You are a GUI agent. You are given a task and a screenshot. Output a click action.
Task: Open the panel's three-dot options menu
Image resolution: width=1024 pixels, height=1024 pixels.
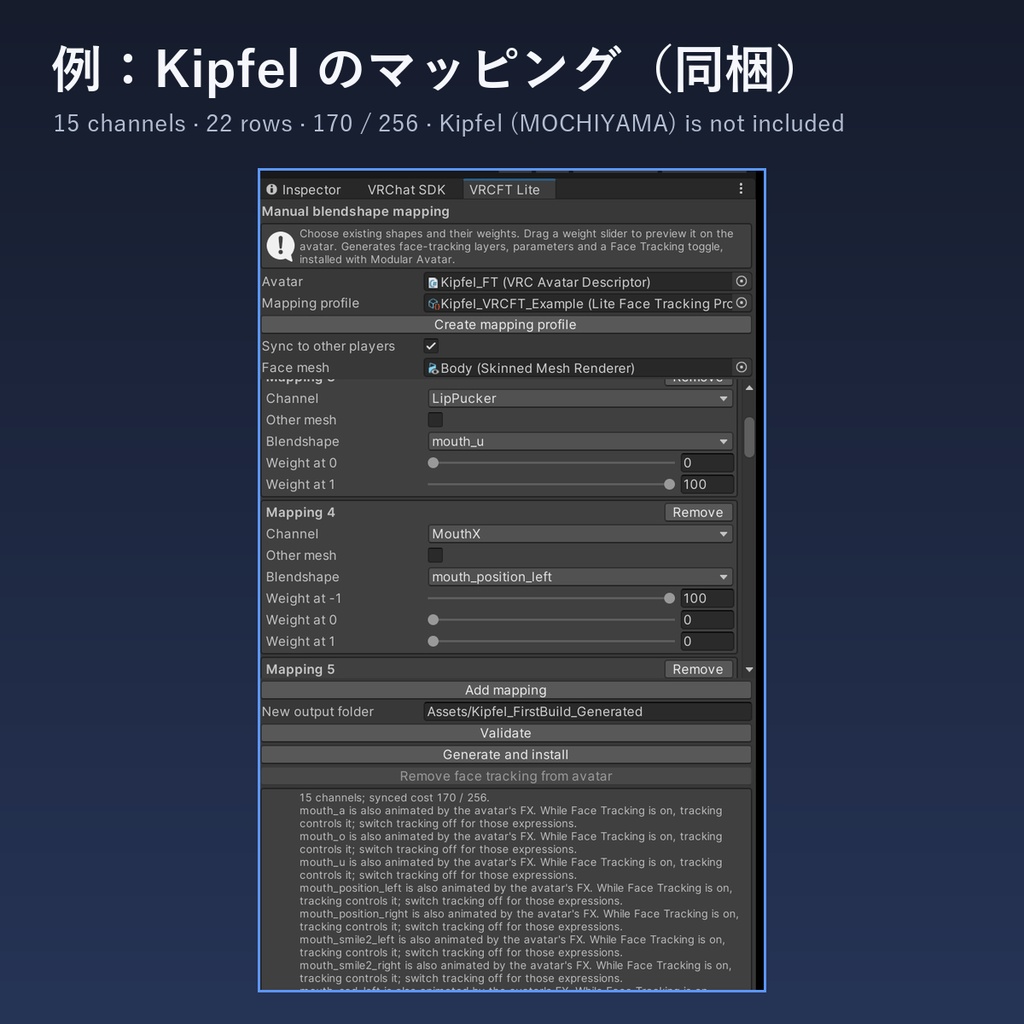coord(741,189)
